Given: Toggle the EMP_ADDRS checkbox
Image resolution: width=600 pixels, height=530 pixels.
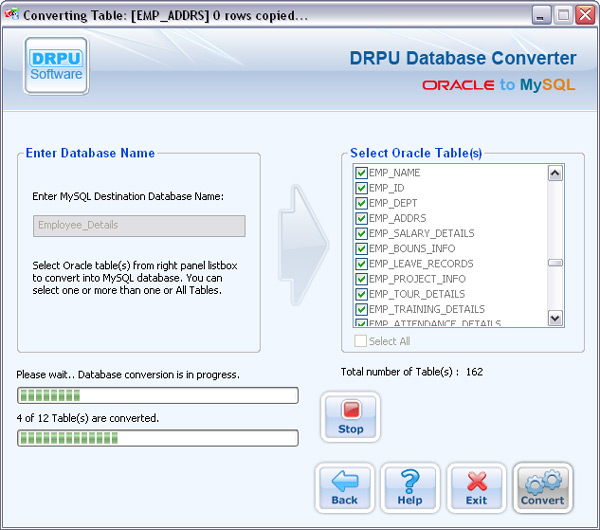Looking at the screenshot, I should [x=361, y=219].
